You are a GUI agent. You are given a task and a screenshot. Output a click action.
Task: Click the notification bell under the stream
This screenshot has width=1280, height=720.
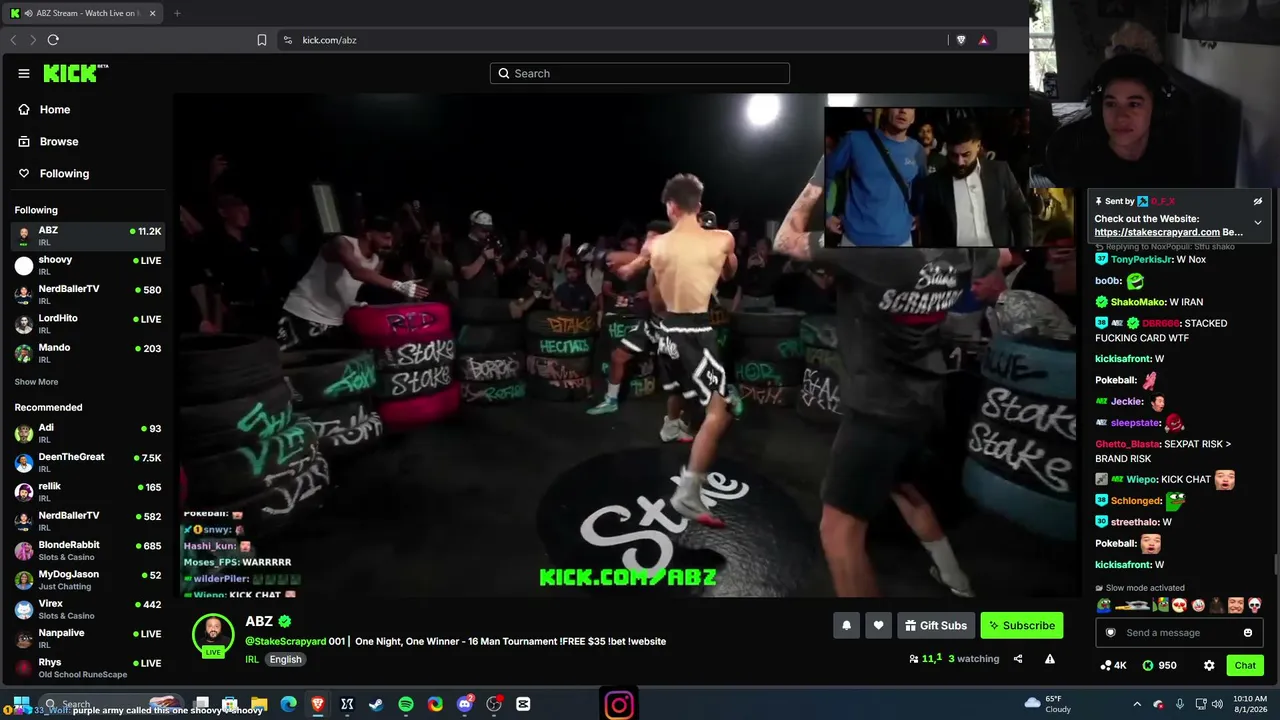[846, 626]
